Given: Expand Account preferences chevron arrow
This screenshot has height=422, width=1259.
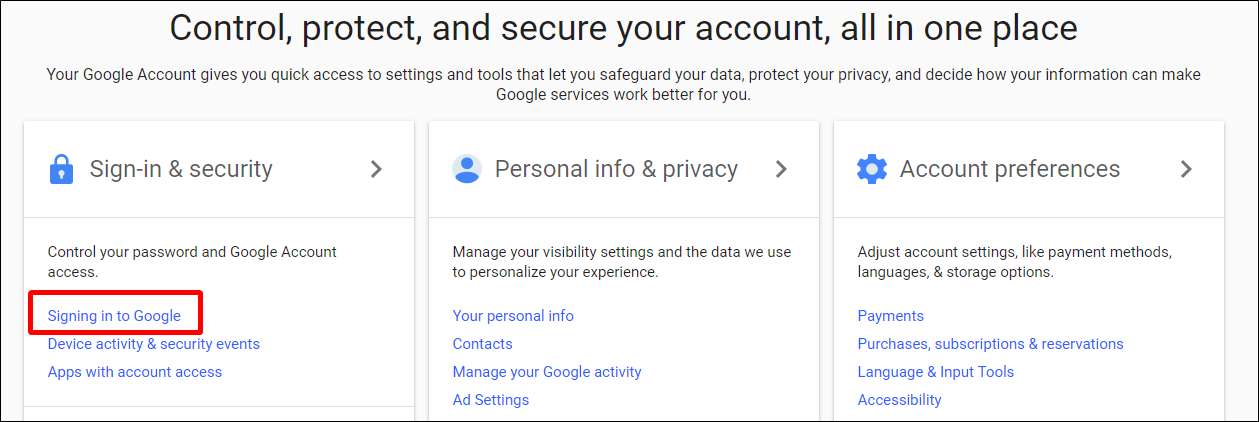Looking at the screenshot, I should click(1186, 169).
